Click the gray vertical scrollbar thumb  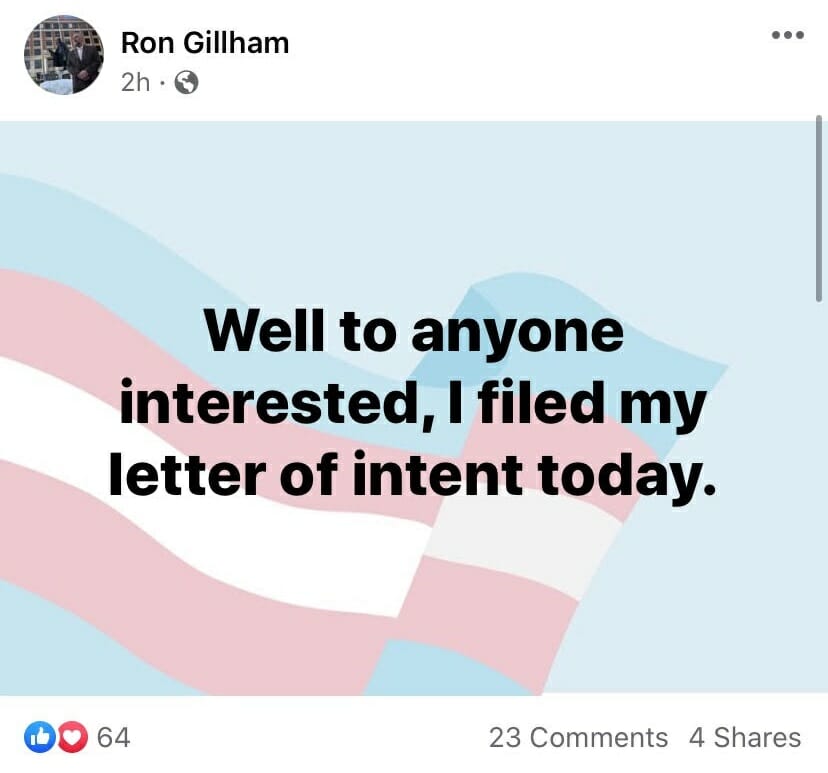pos(819,208)
